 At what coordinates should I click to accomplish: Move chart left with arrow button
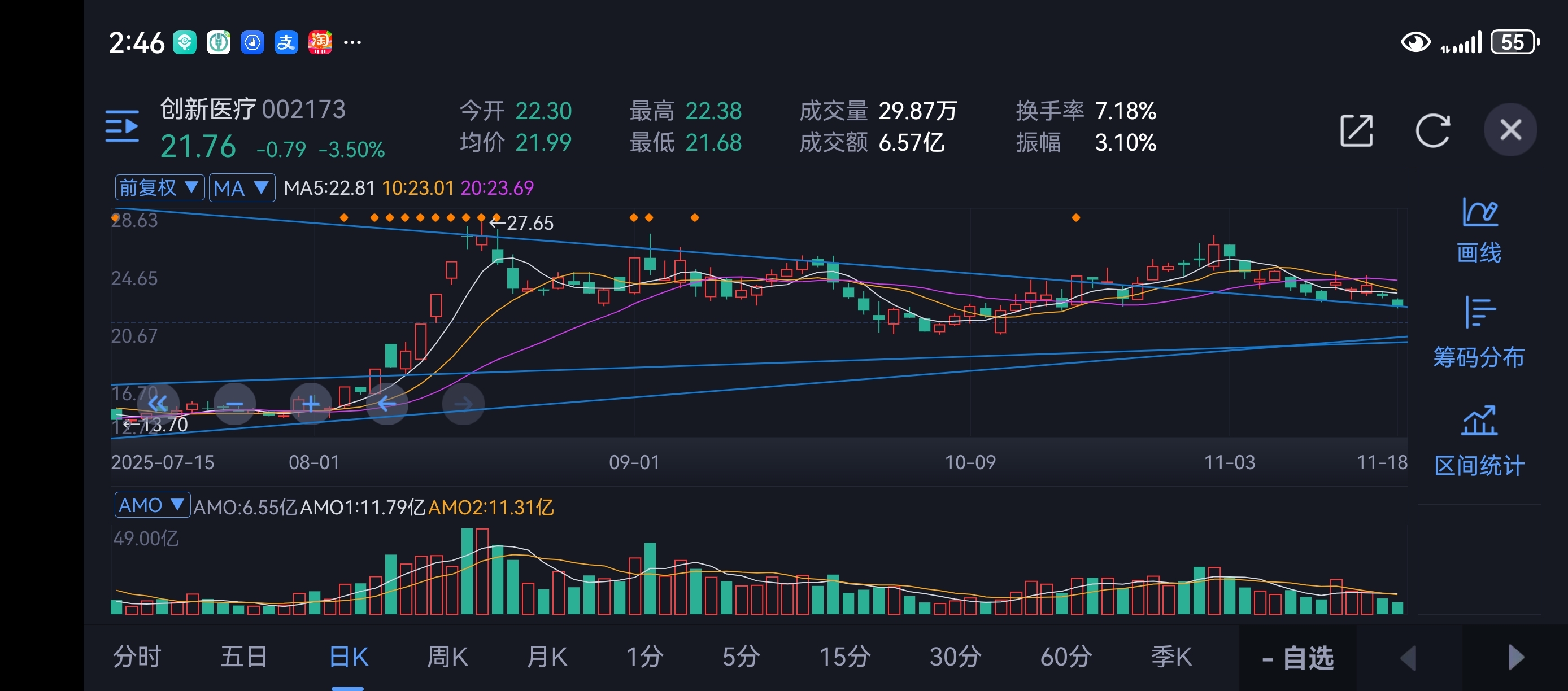click(387, 404)
